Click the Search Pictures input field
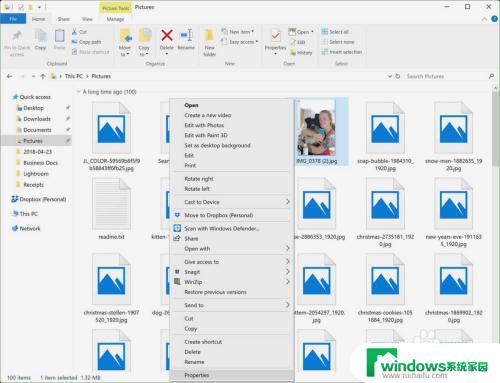Image resolution: width=500 pixels, height=383 pixels. point(445,76)
